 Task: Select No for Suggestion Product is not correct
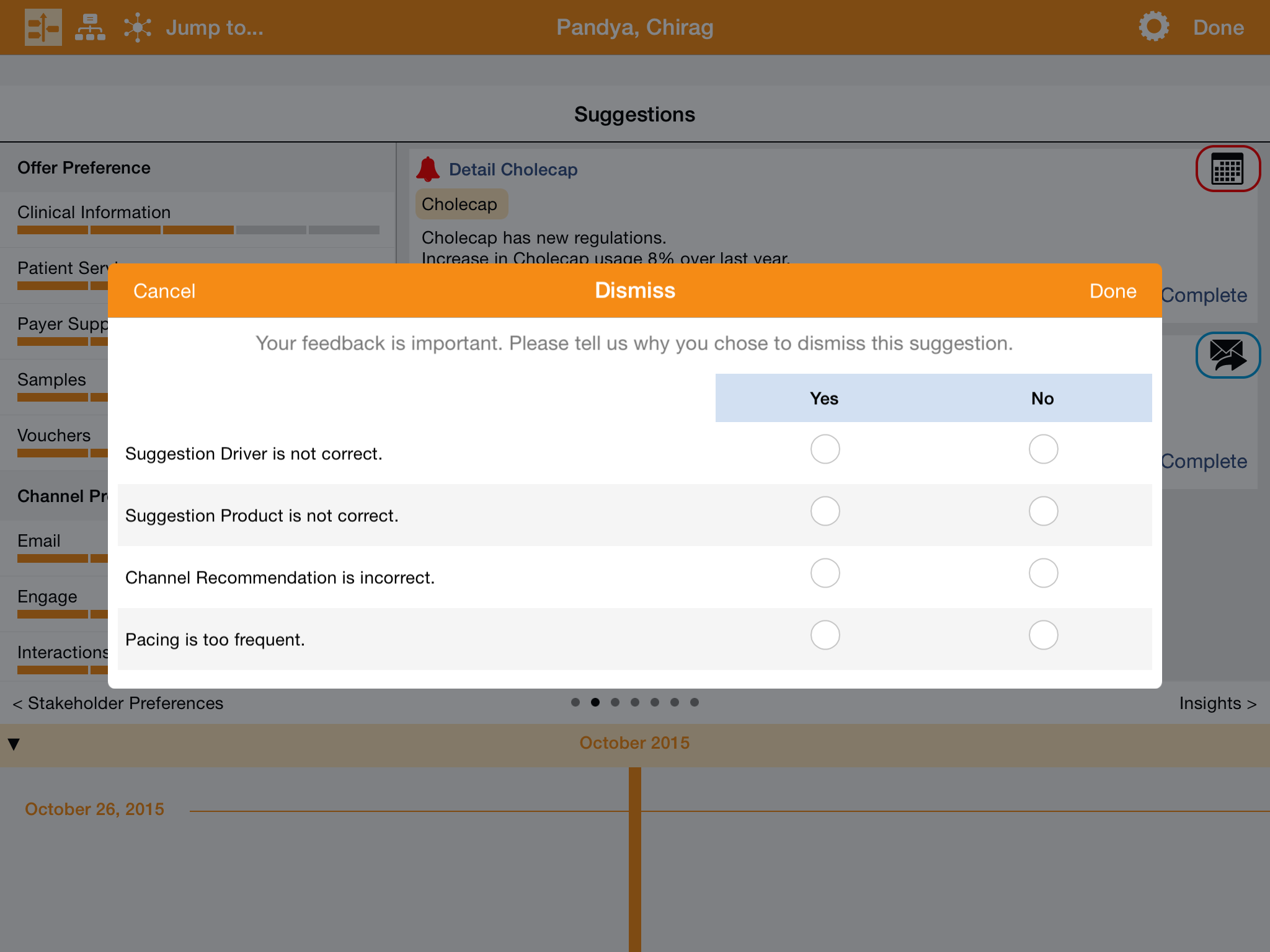pos(1043,511)
